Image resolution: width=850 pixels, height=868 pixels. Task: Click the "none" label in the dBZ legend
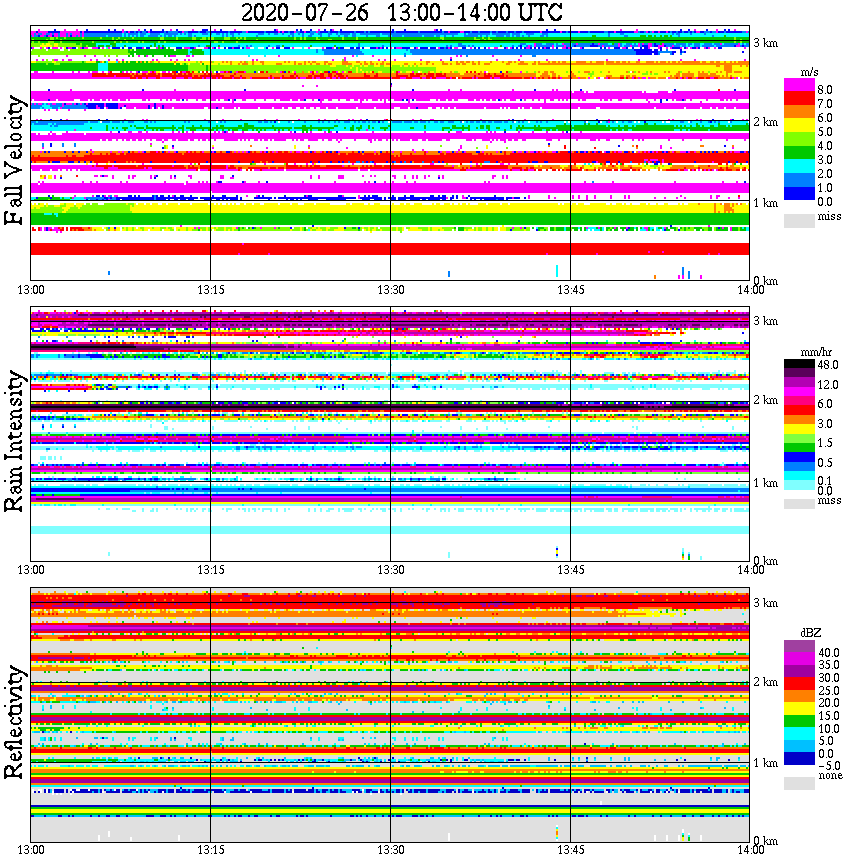[830, 776]
